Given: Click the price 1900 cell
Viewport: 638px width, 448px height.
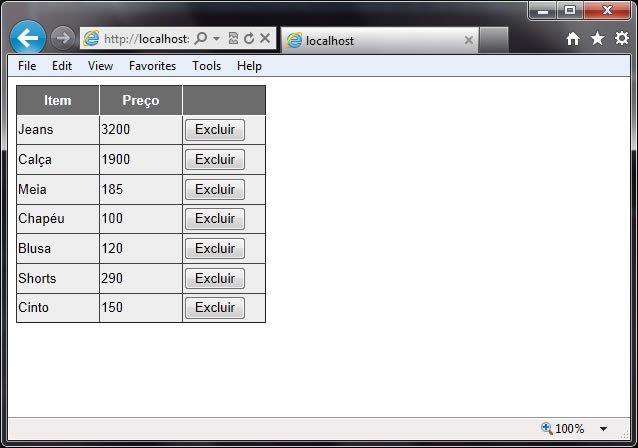Looking at the screenshot, I should click(x=141, y=160).
